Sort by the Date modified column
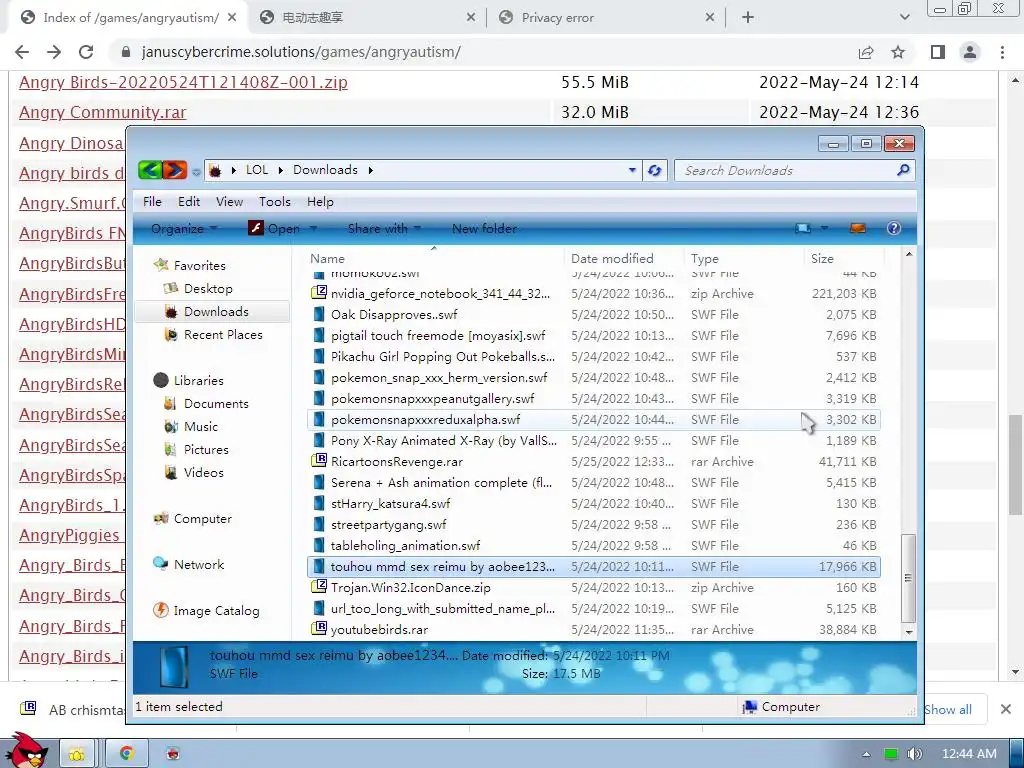The image size is (1024, 768). (x=612, y=259)
